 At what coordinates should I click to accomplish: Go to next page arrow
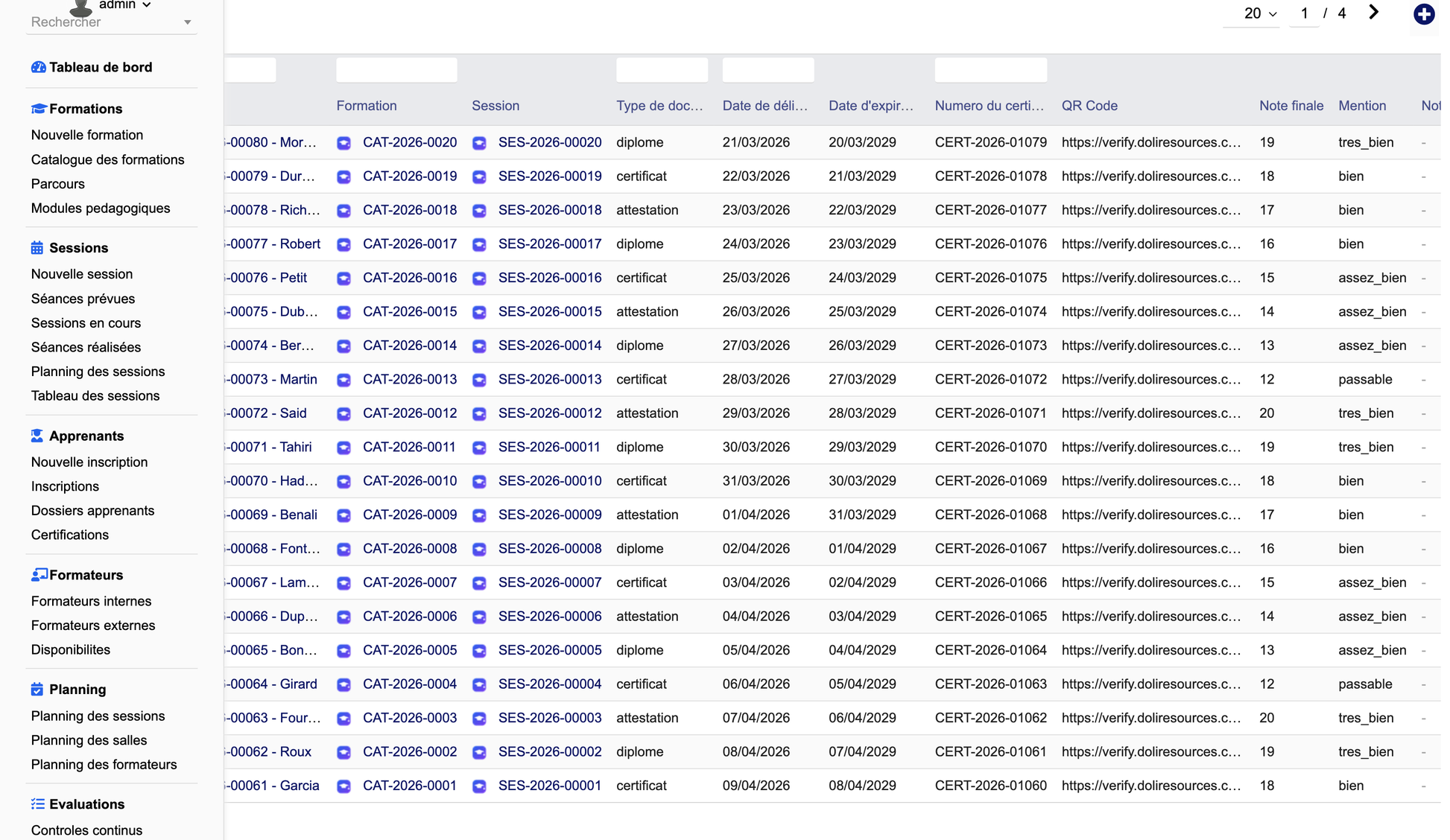pos(1373,13)
